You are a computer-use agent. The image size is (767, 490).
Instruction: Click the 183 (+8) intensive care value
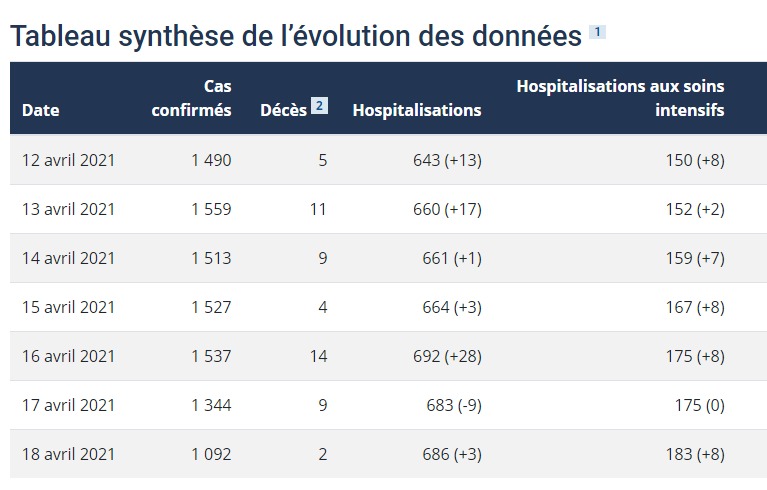695,454
